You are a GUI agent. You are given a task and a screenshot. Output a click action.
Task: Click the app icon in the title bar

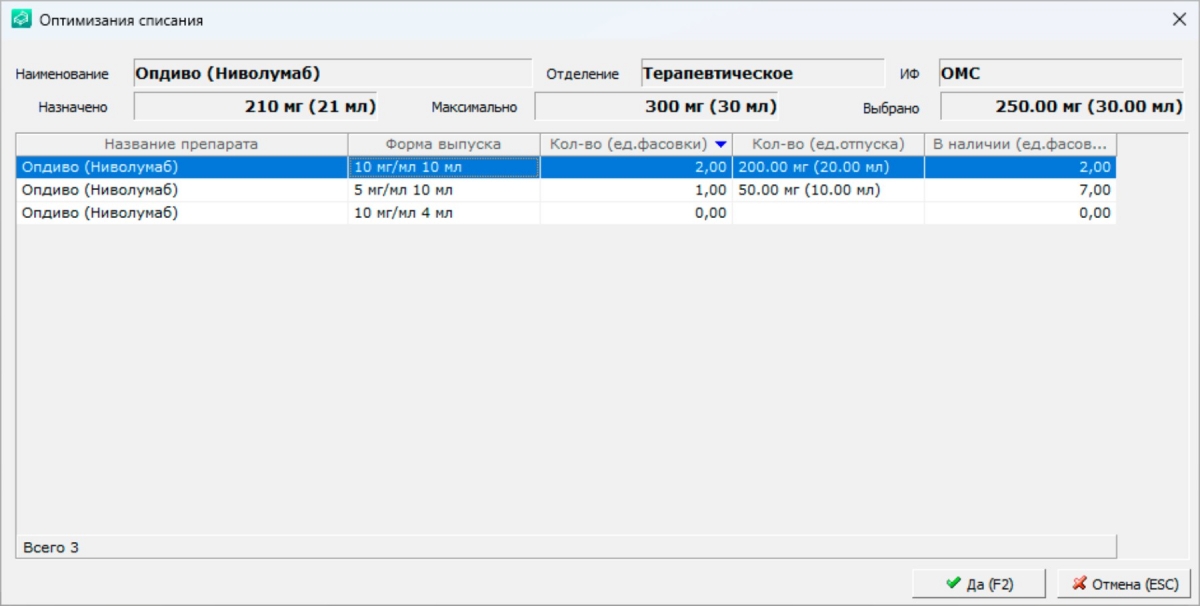coord(21,19)
